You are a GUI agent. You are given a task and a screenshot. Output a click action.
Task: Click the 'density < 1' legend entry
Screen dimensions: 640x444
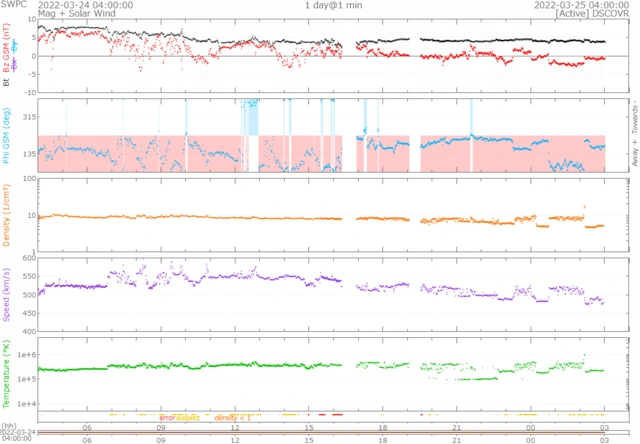tap(231, 417)
